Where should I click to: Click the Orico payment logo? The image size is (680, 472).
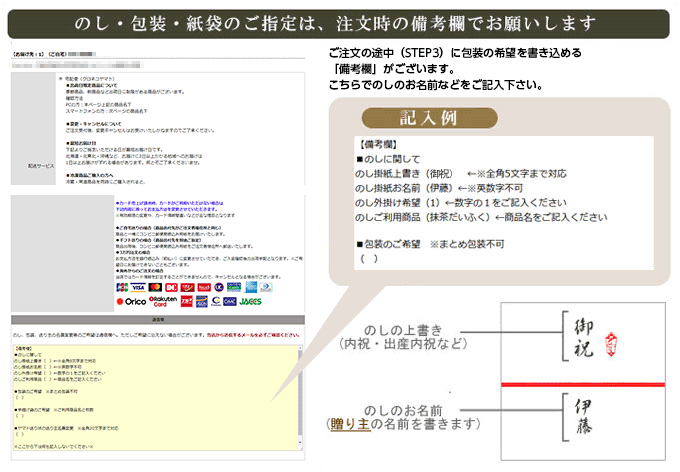pyautogui.click(x=131, y=299)
